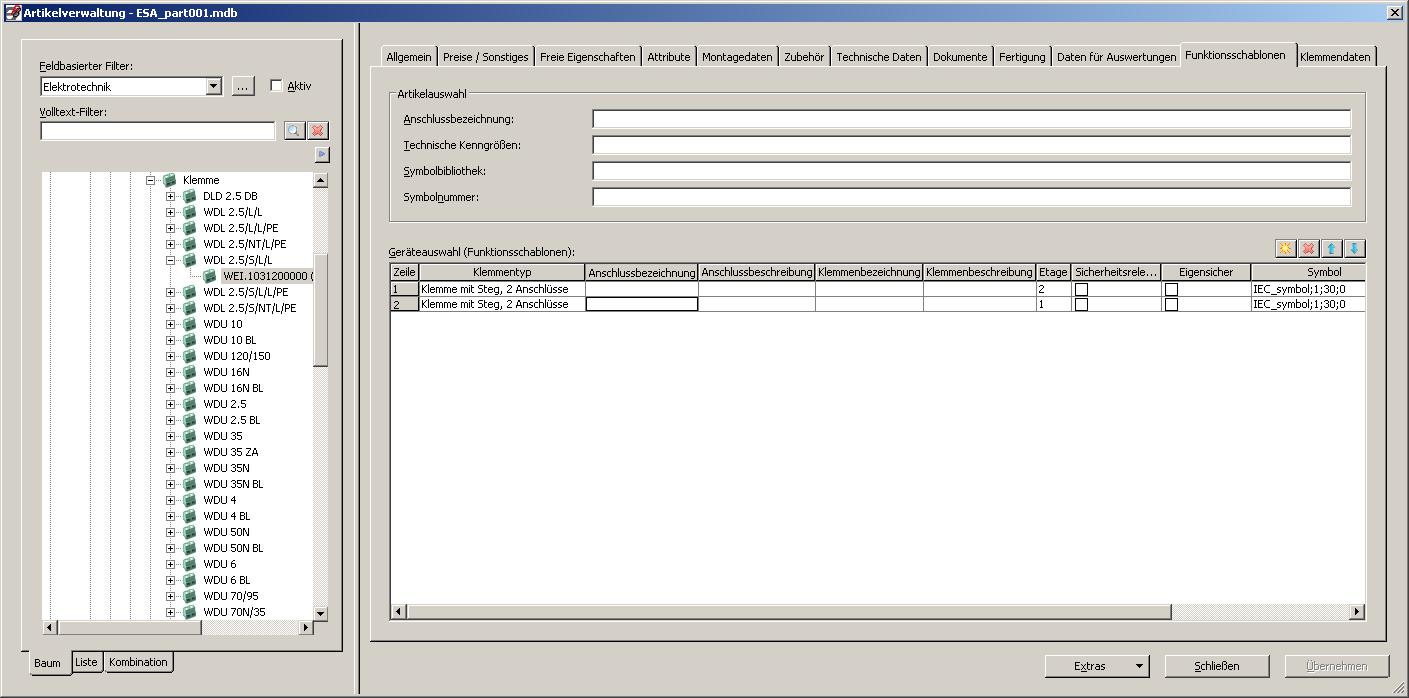Viewport: 1409px width, 698px height.
Task: Move row down with blue down arrow
Action: pos(1355,249)
